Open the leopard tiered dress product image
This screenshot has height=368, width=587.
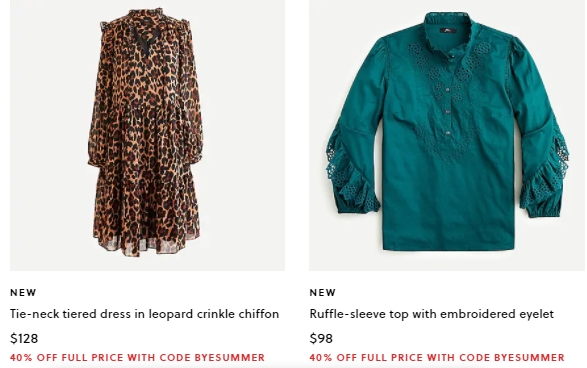tap(147, 135)
